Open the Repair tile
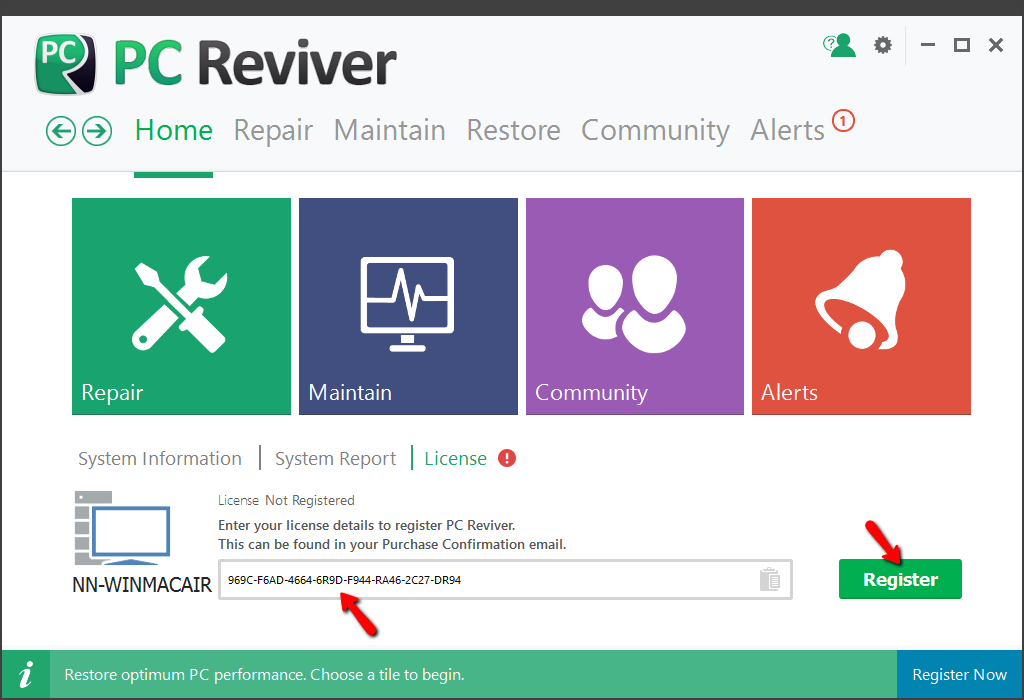 pyautogui.click(x=181, y=306)
